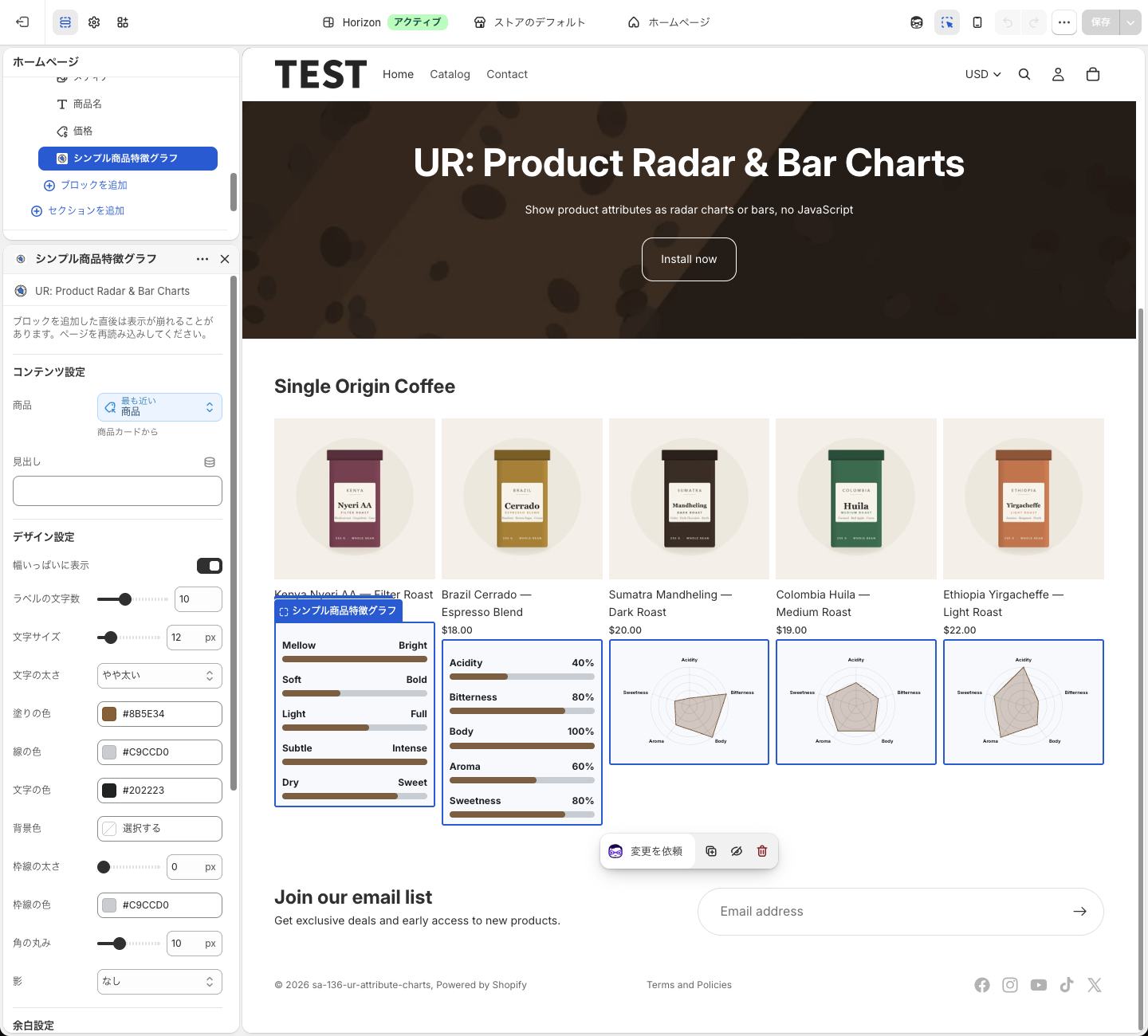Screen dimensions: 1148x1036
Task: Hide block using floating toolbar eye icon
Action: pyautogui.click(x=737, y=851)
